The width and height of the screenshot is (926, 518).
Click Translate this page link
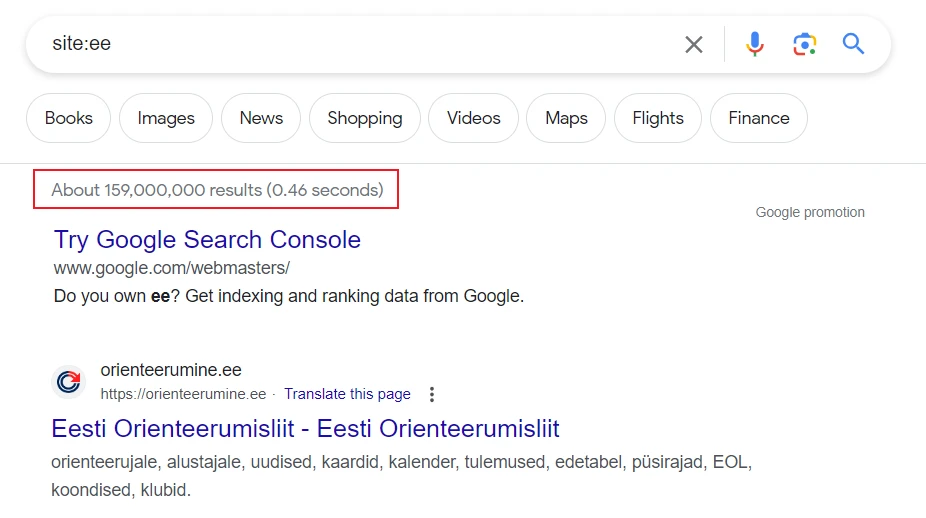[347, 394]
